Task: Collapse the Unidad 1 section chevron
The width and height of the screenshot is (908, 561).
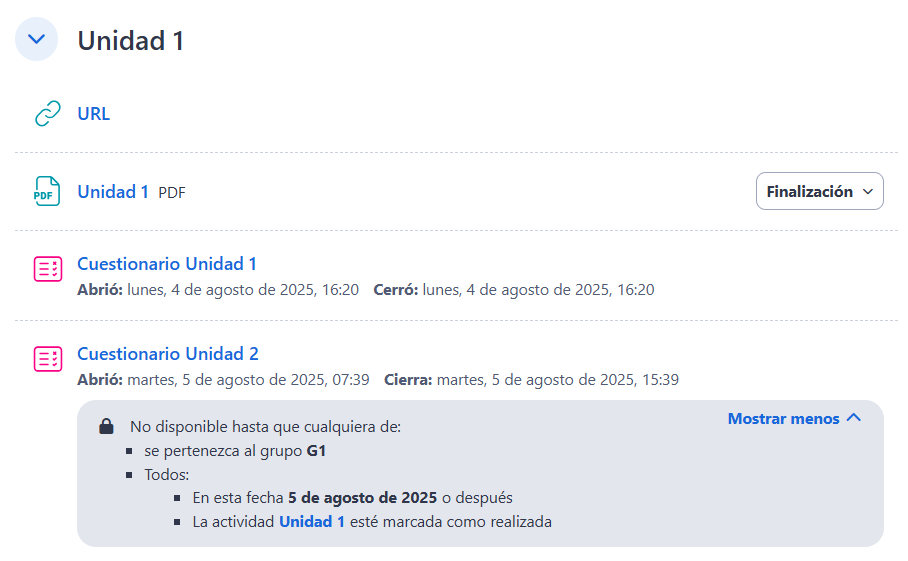Action: point(36,39)
